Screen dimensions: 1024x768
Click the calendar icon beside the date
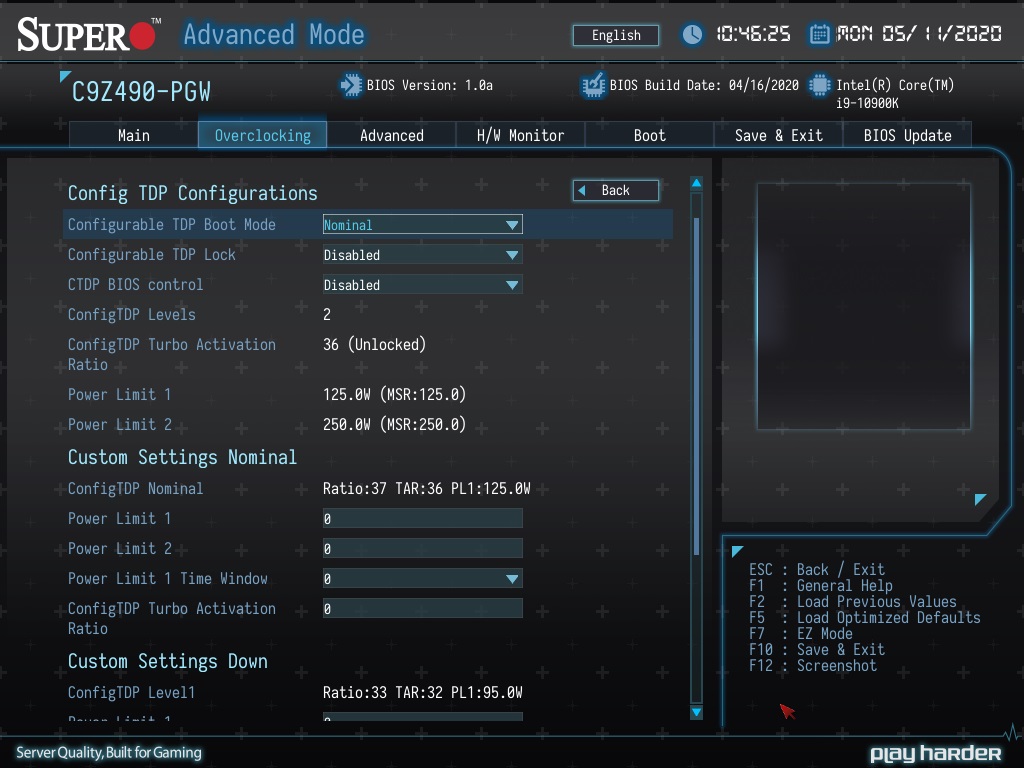click(819, 35)
